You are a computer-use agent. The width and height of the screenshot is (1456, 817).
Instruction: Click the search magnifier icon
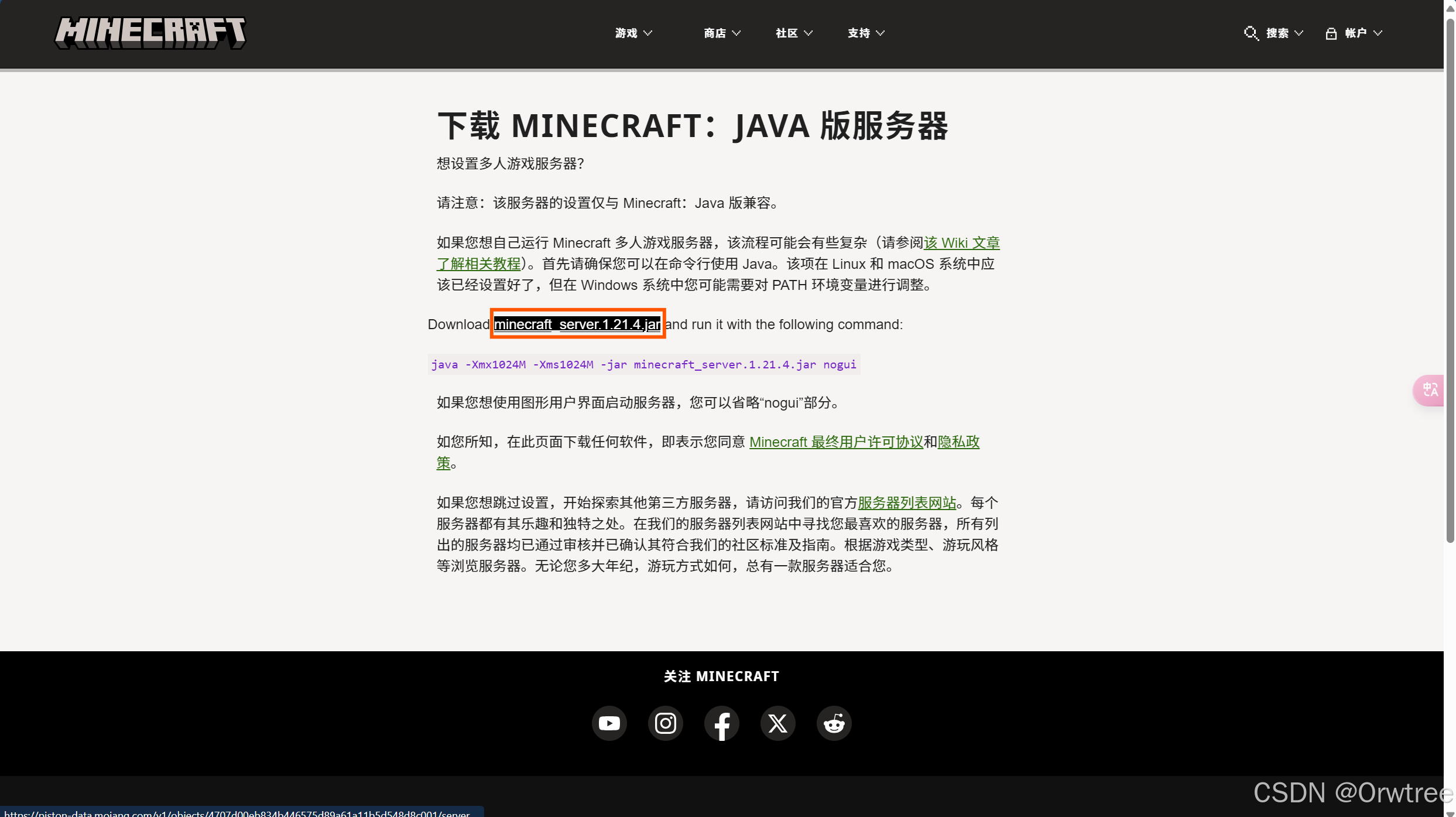(x=1251, y=33)
